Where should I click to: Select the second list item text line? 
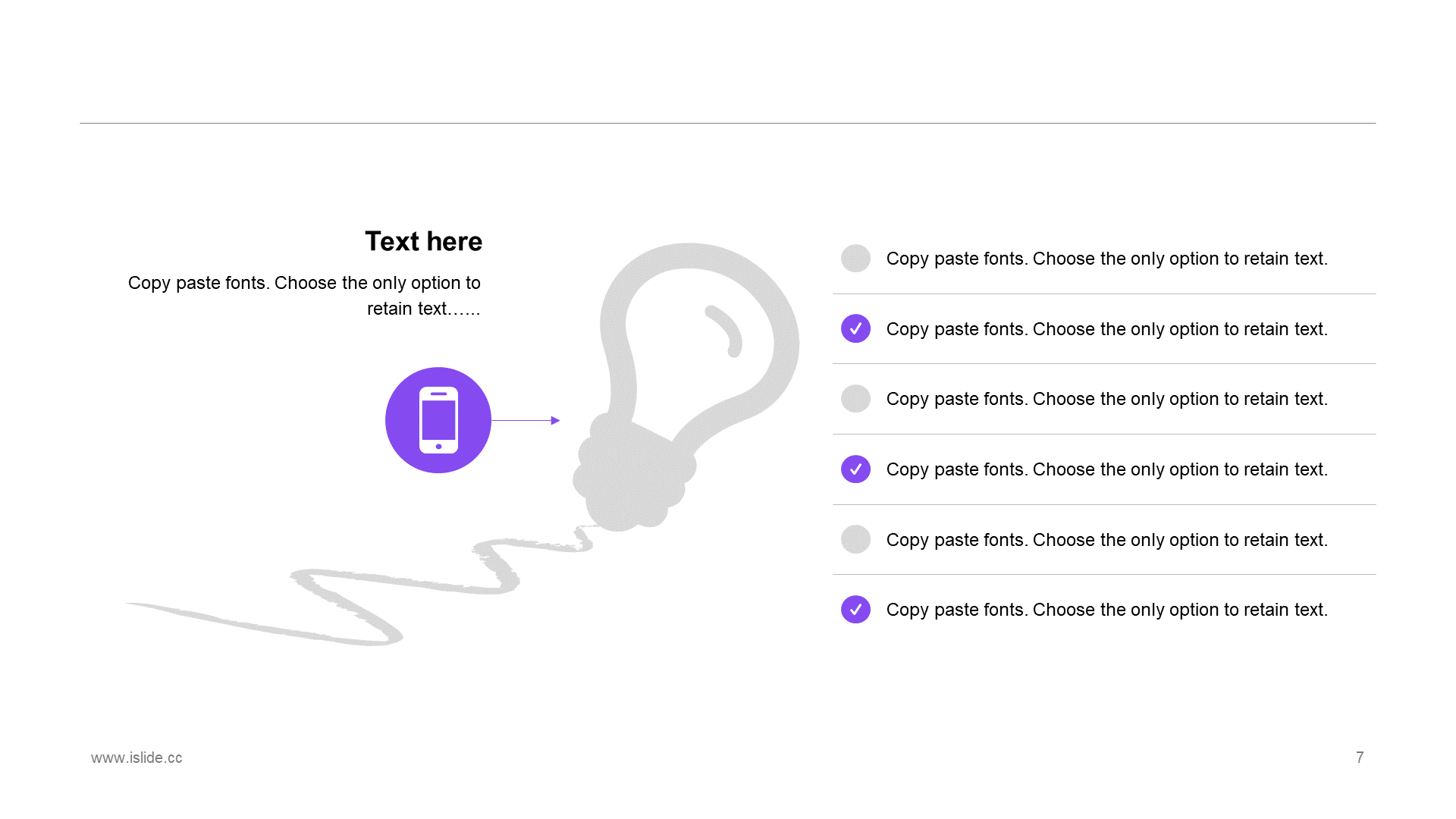pos(1106,329)
